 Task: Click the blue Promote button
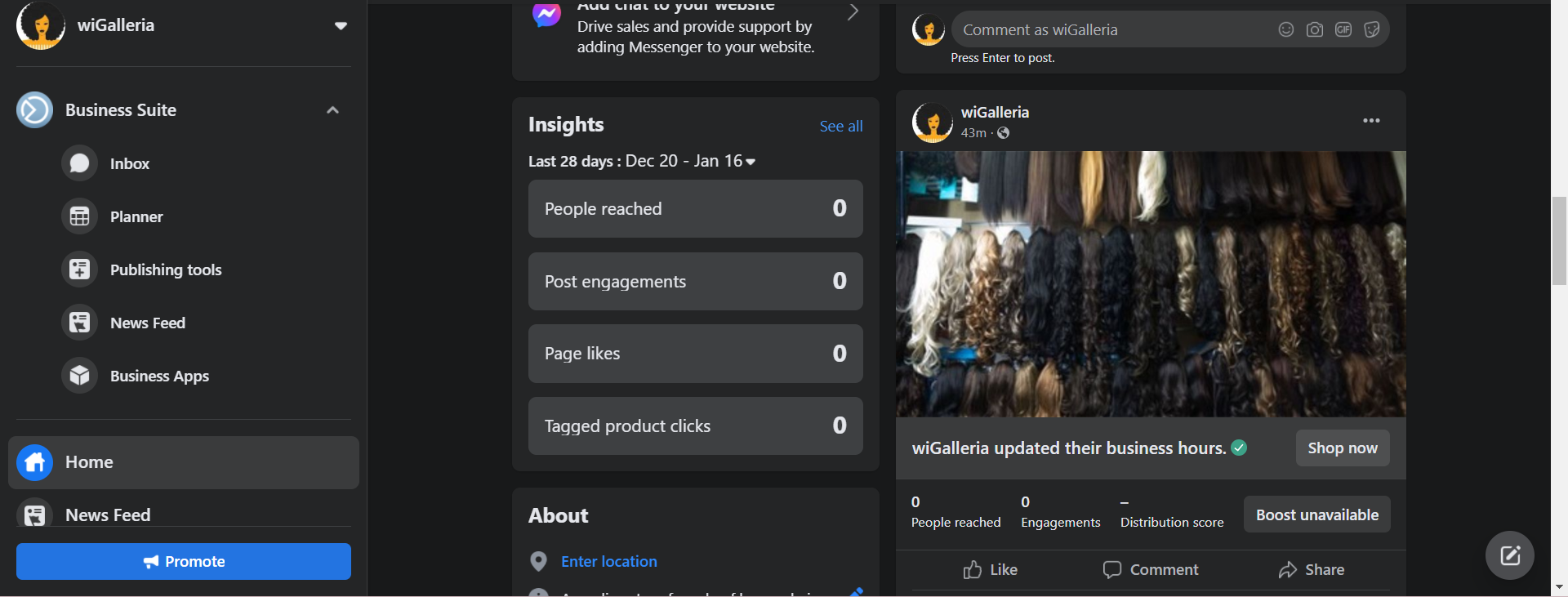(184, 562)
